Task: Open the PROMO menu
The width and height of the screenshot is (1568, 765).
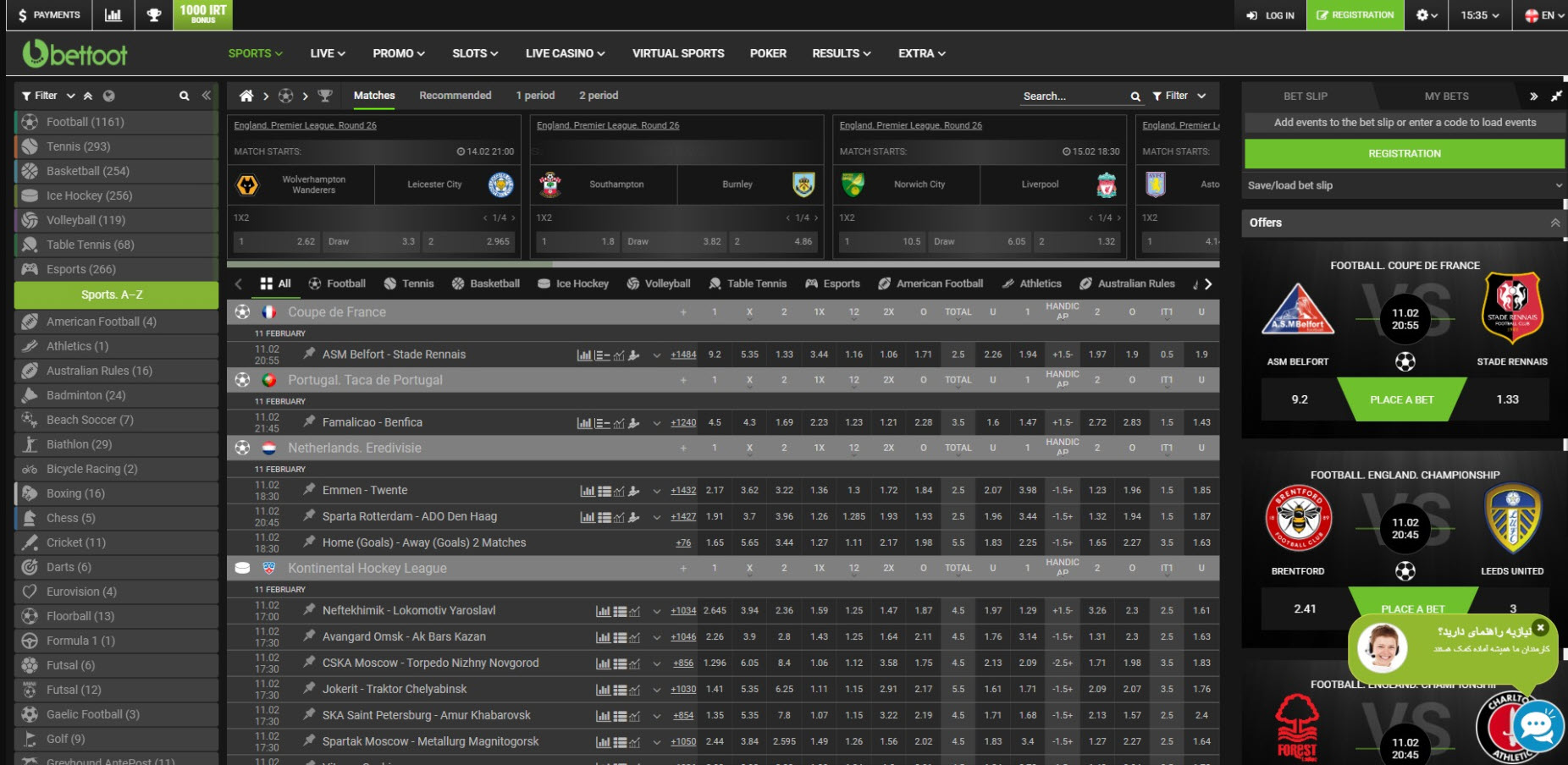Action: [x=399, y=53]
